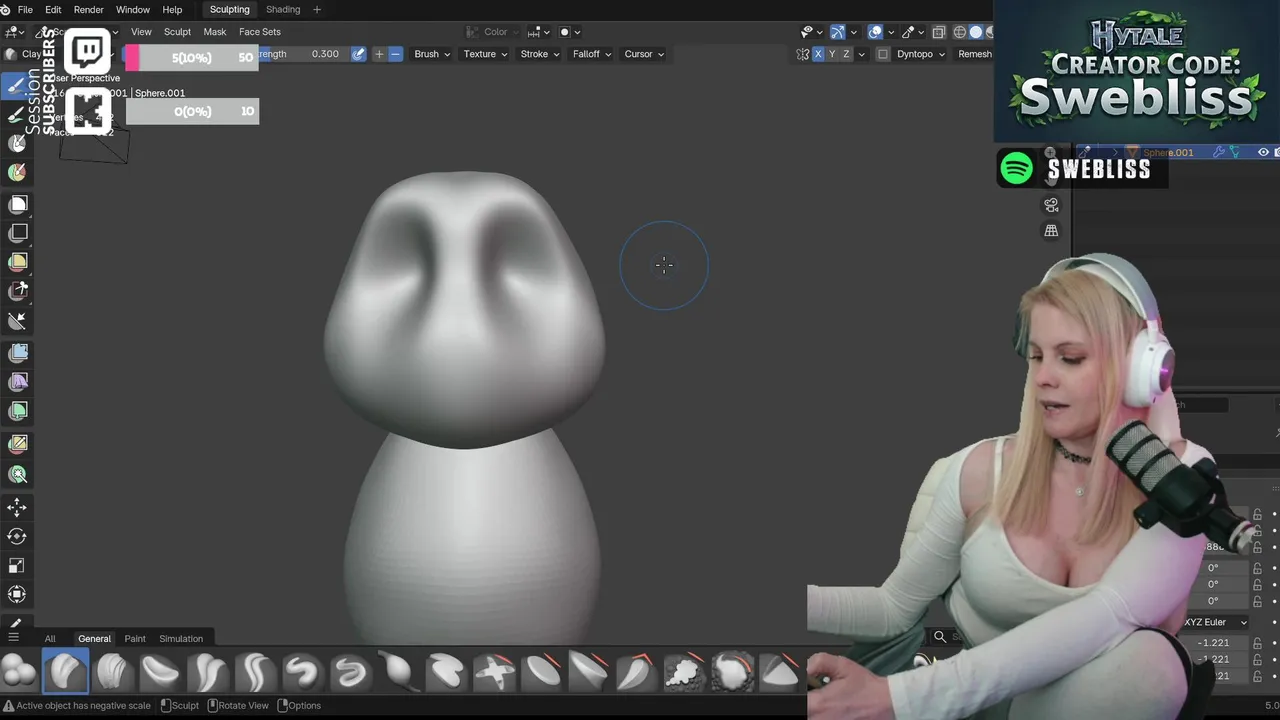
Task: Toggle viewport overlays button
Action: pyautogui.click(x=875, y=32)
